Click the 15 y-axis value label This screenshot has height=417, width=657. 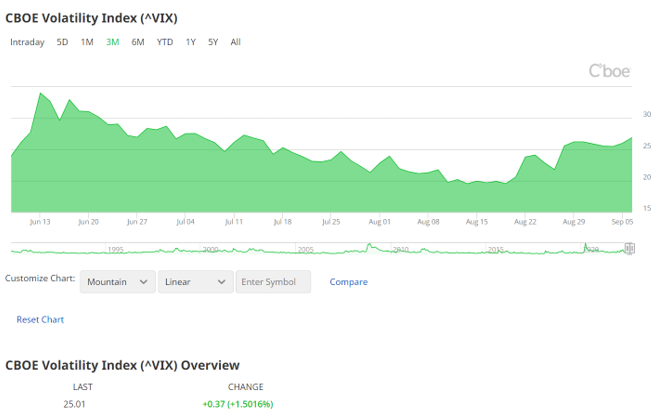[647, 208]
